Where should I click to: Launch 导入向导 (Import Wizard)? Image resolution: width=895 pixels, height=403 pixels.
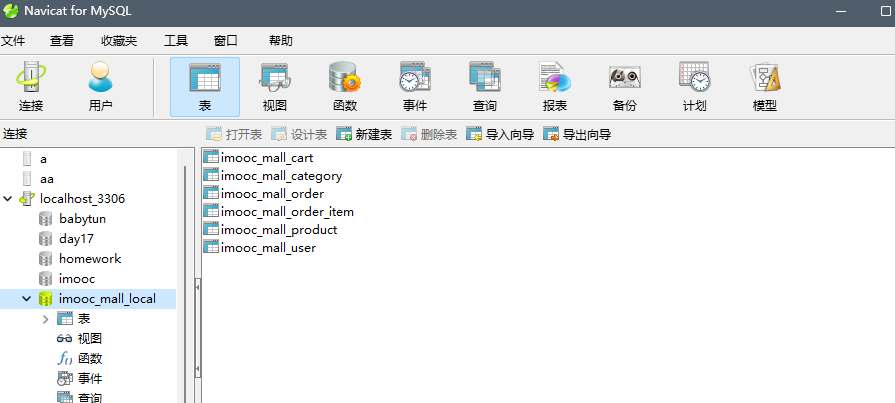pyautogui.click(x=500, y=135)
